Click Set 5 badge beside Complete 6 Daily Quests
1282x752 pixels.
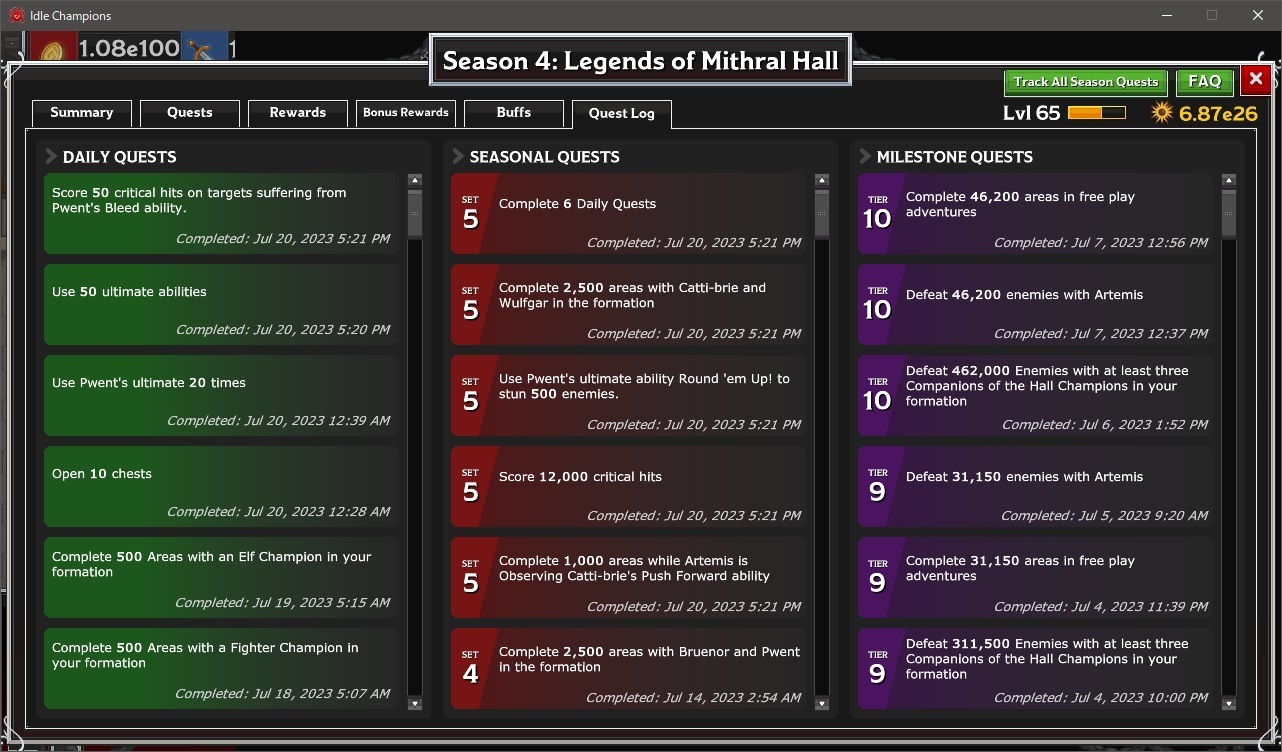point(470,213)
